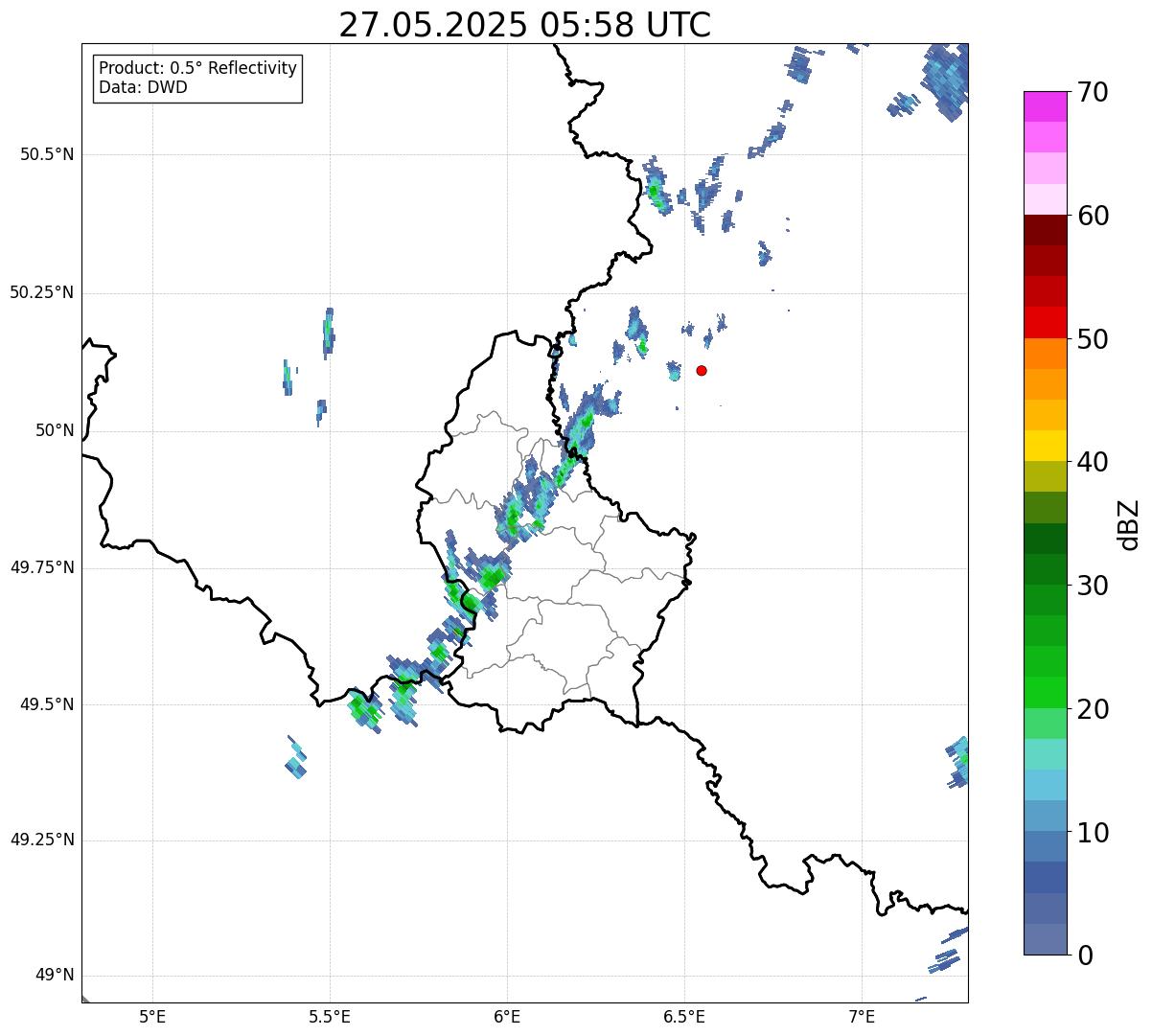Click the 49.25°N latitude label
This screenshot has height=1036, width=1152.
(x=41, y=840)
